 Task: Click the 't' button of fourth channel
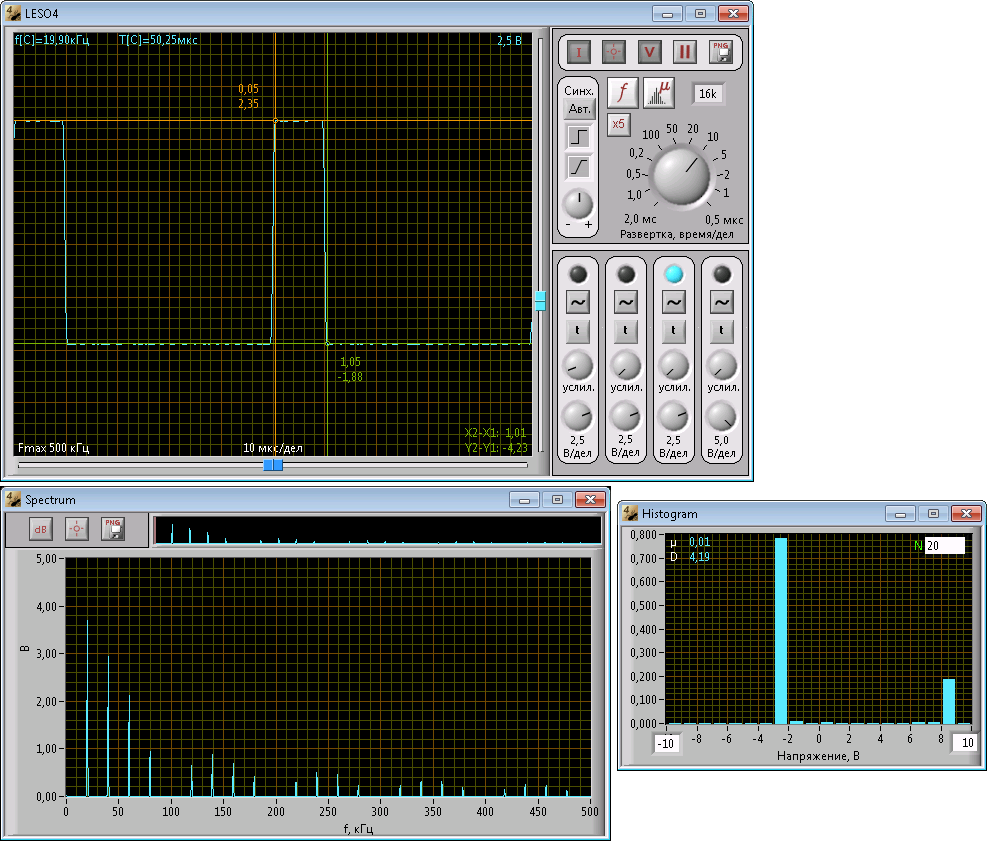[721, 331]
